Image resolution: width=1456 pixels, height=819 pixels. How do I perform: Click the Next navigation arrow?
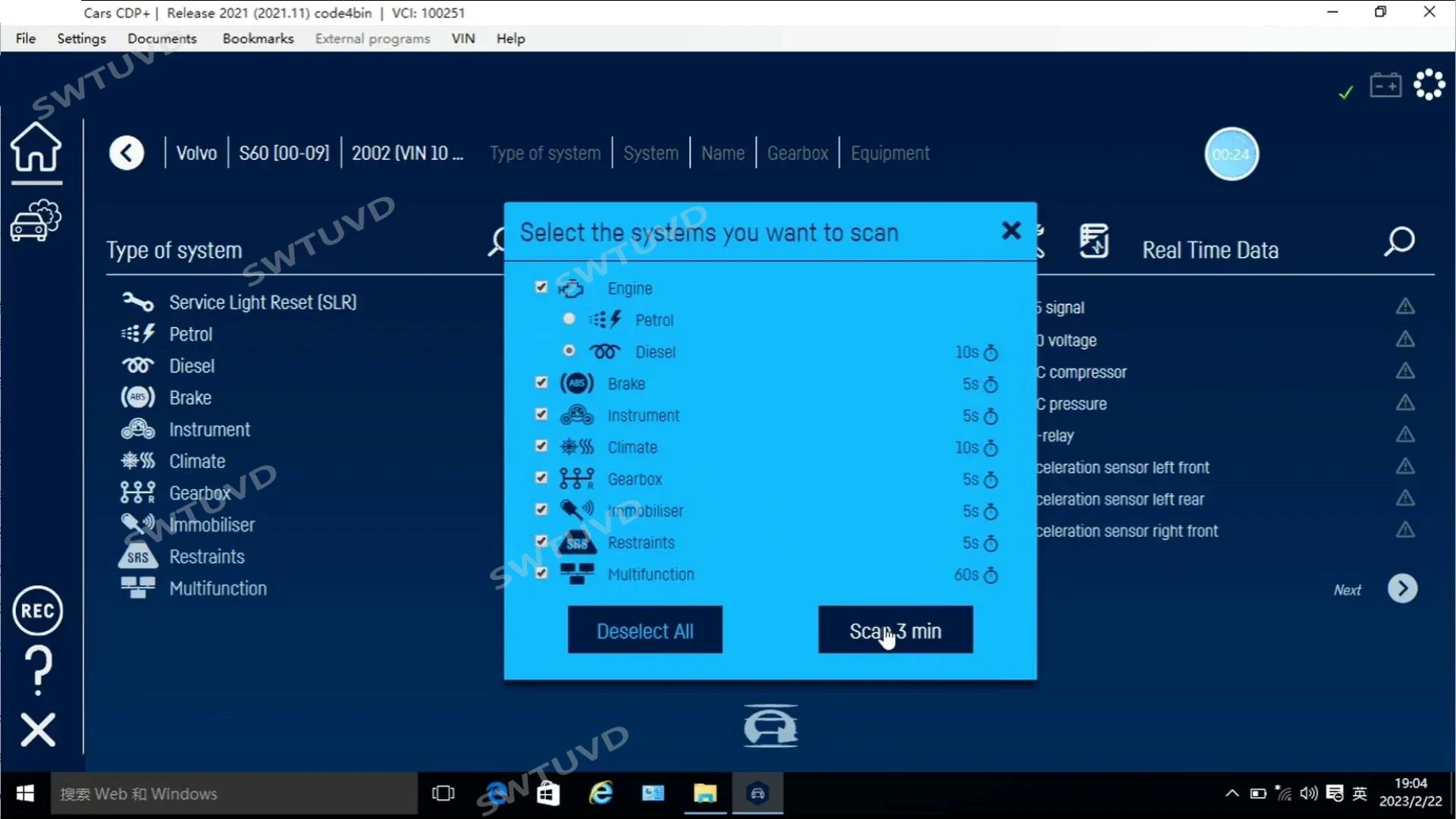(1405, 588)
